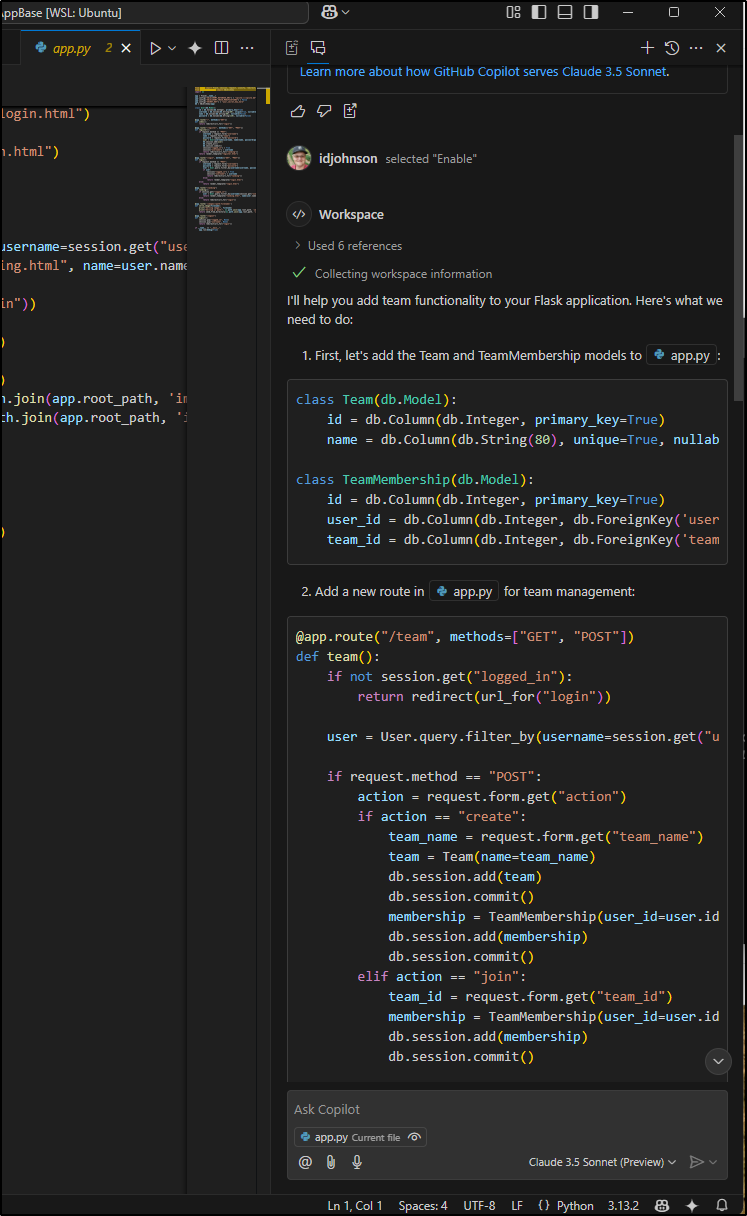Toggle the current file context eye icon
Screen dimensions: 747x1216
tap(415, 1137)
